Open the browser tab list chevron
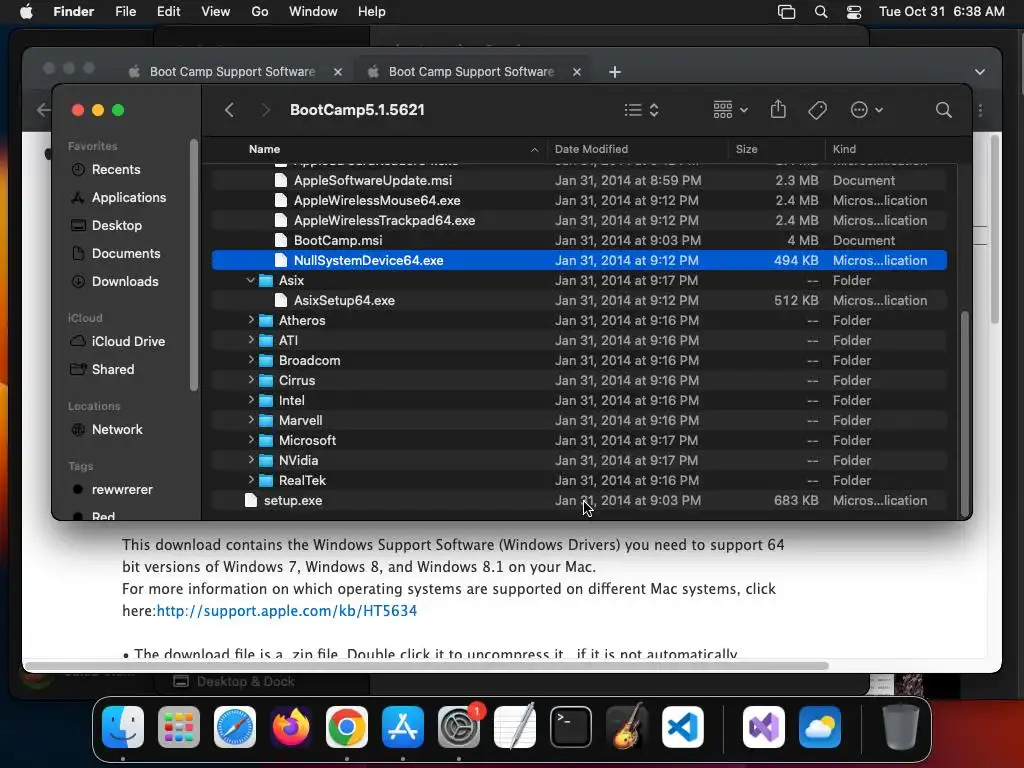 coord(980,72)
